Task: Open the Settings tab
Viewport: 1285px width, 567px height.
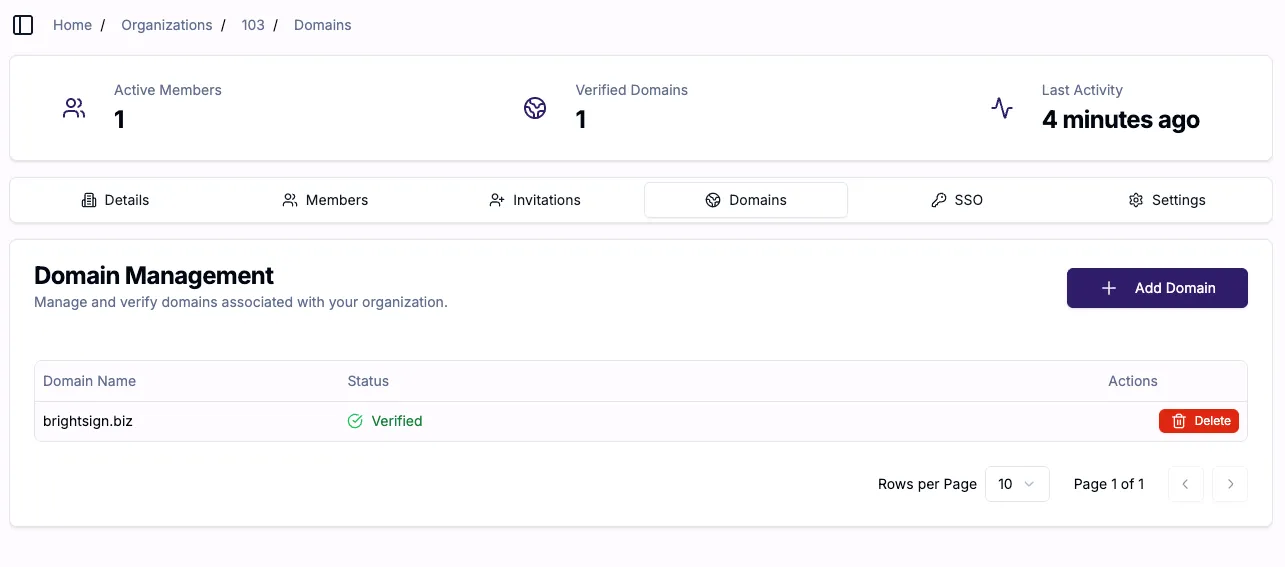Action: [1167, 200]
